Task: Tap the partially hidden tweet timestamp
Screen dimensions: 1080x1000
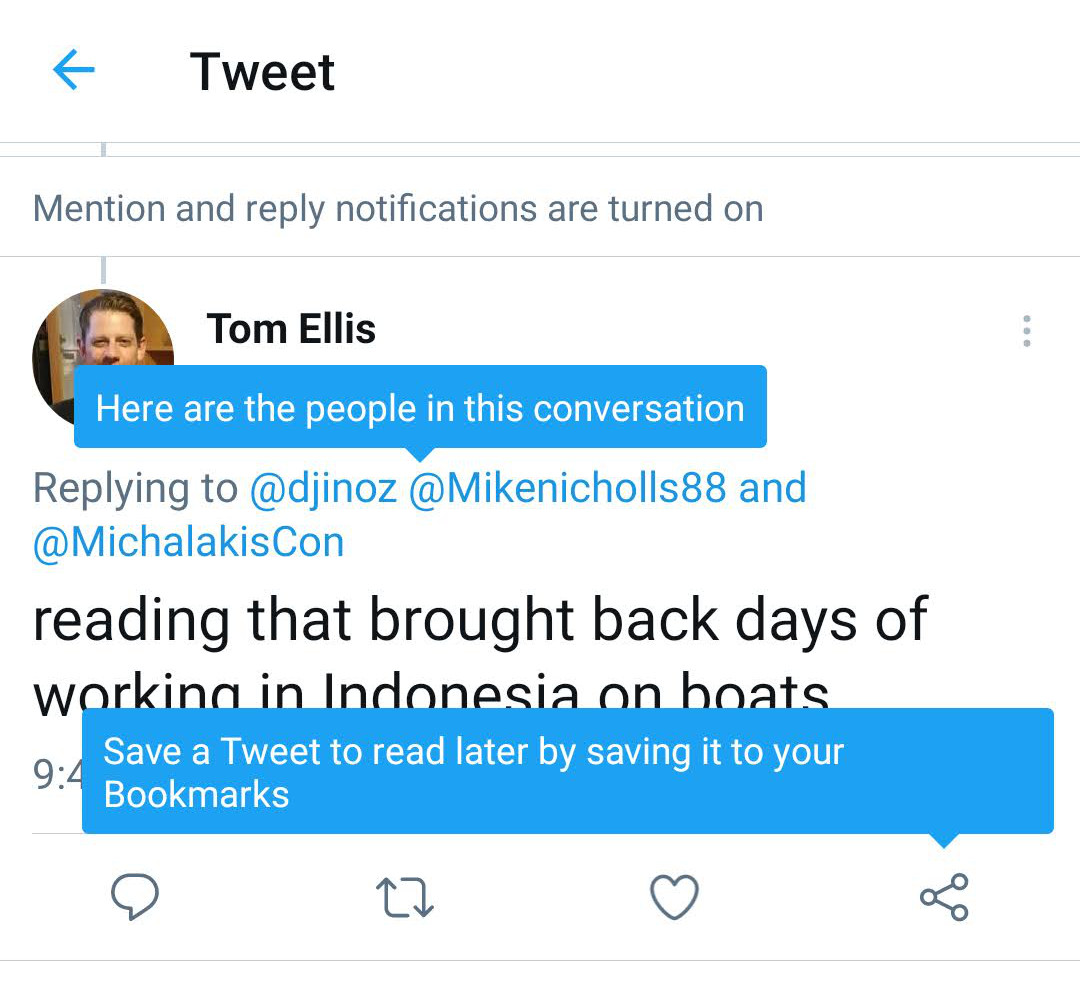Action: point(57,774)
